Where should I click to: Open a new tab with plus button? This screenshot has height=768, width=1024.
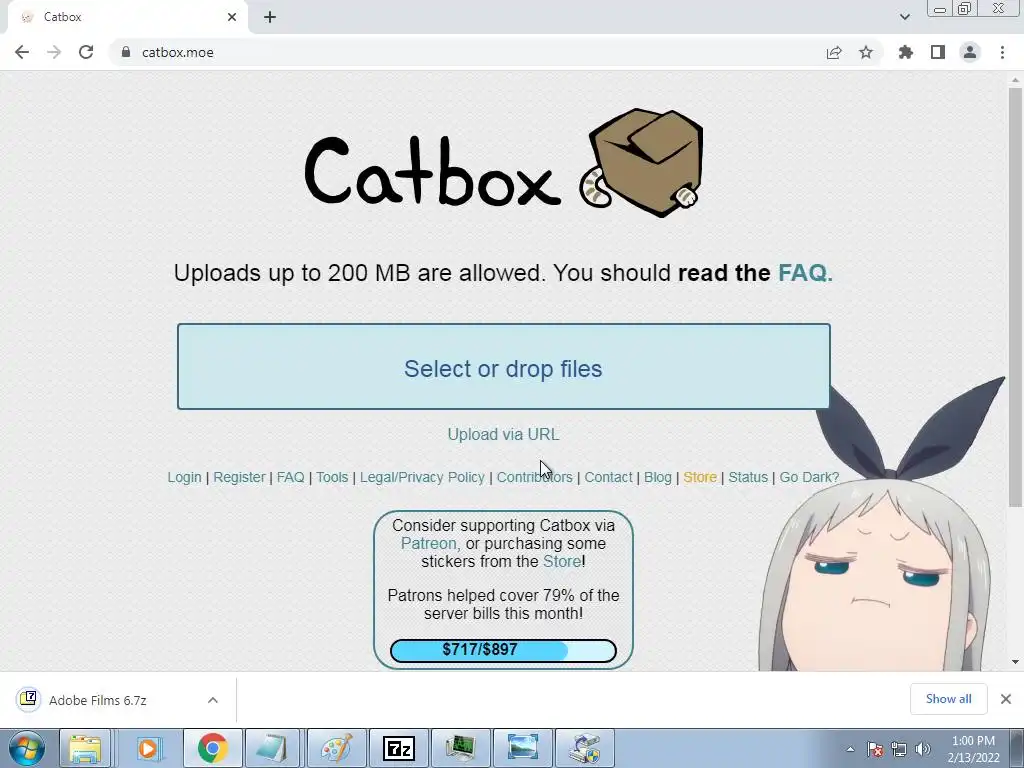[x=270, y=17]
